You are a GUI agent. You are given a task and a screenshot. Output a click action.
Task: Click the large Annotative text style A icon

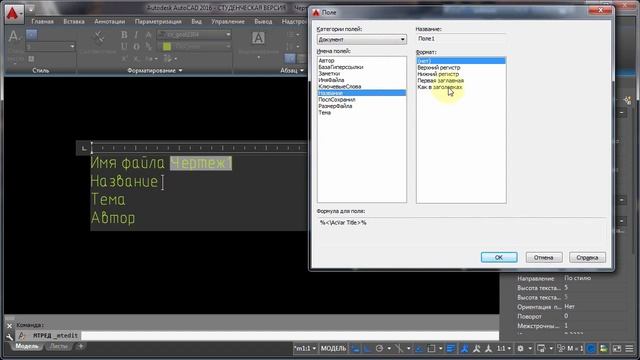(x=13, y=36)
